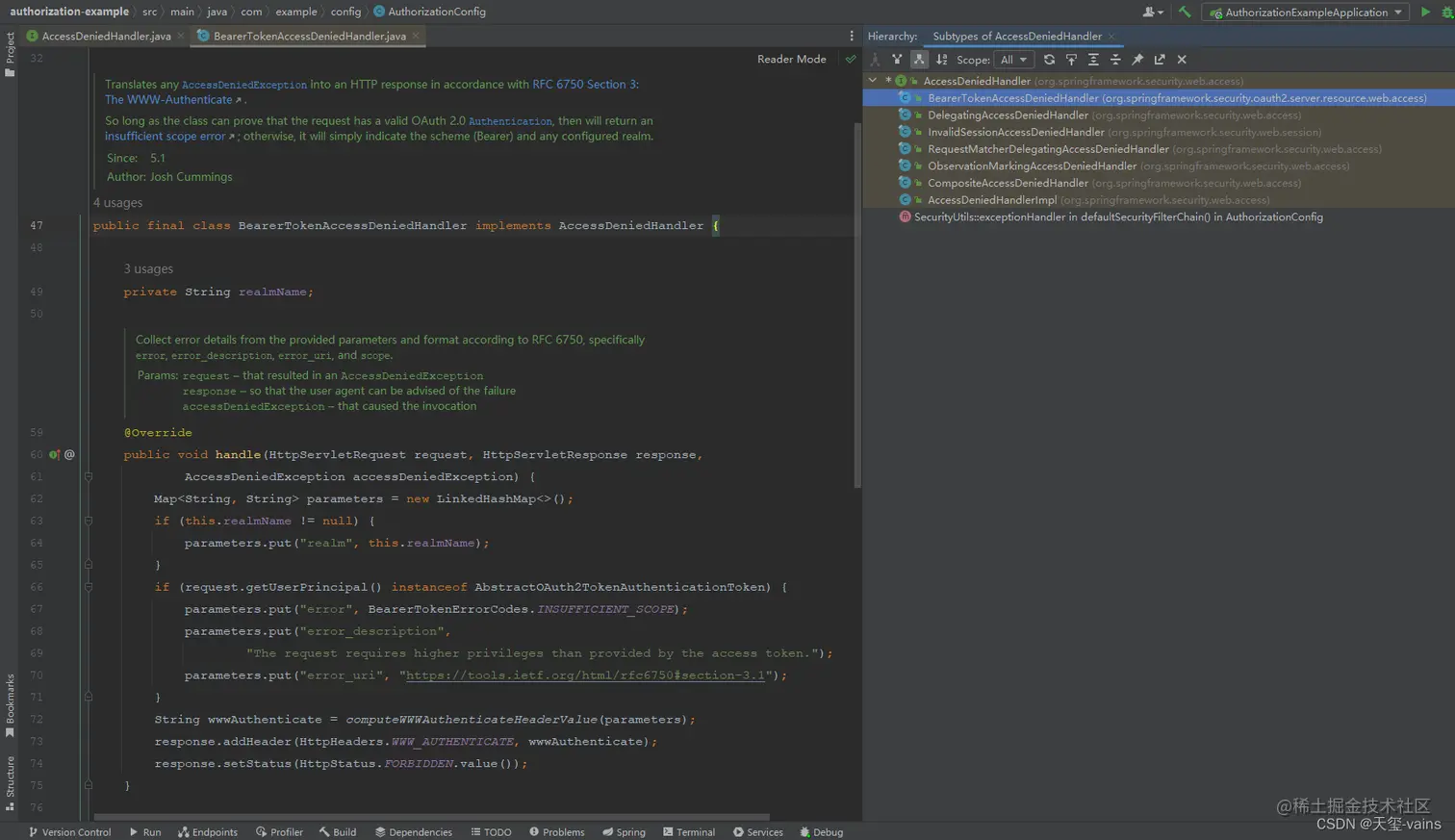The height and width of the screenshot is (840, 1455).
Task: Fold the realmName if-block at line 63
Action: [88, 521]
